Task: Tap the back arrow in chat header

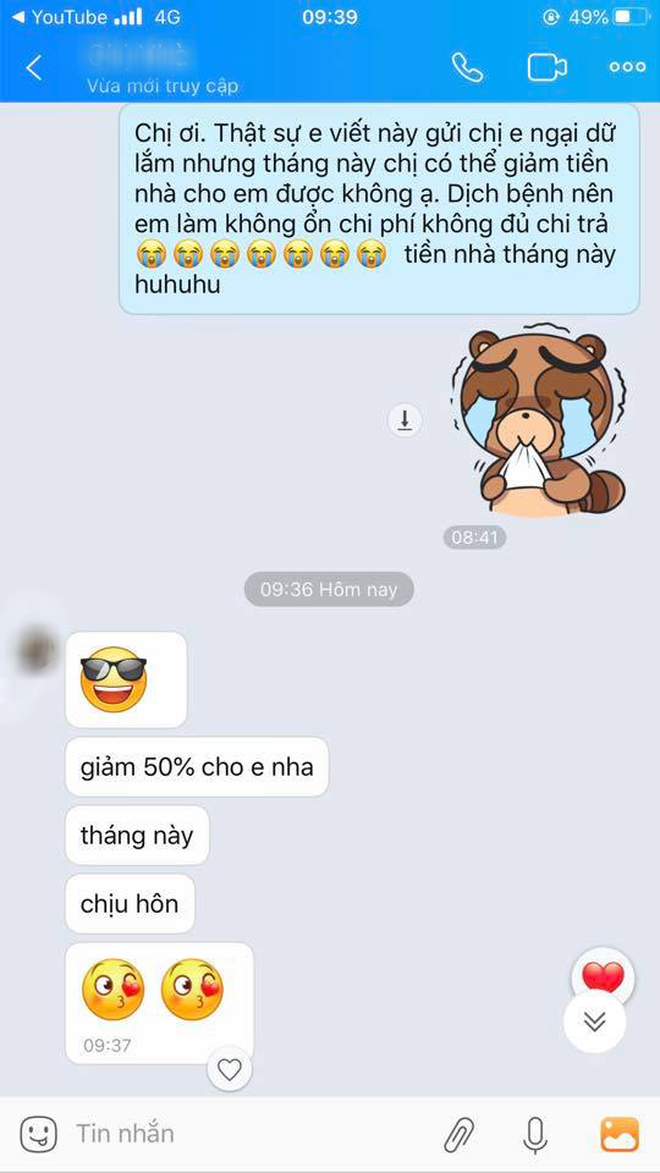Action: [34, 67]
